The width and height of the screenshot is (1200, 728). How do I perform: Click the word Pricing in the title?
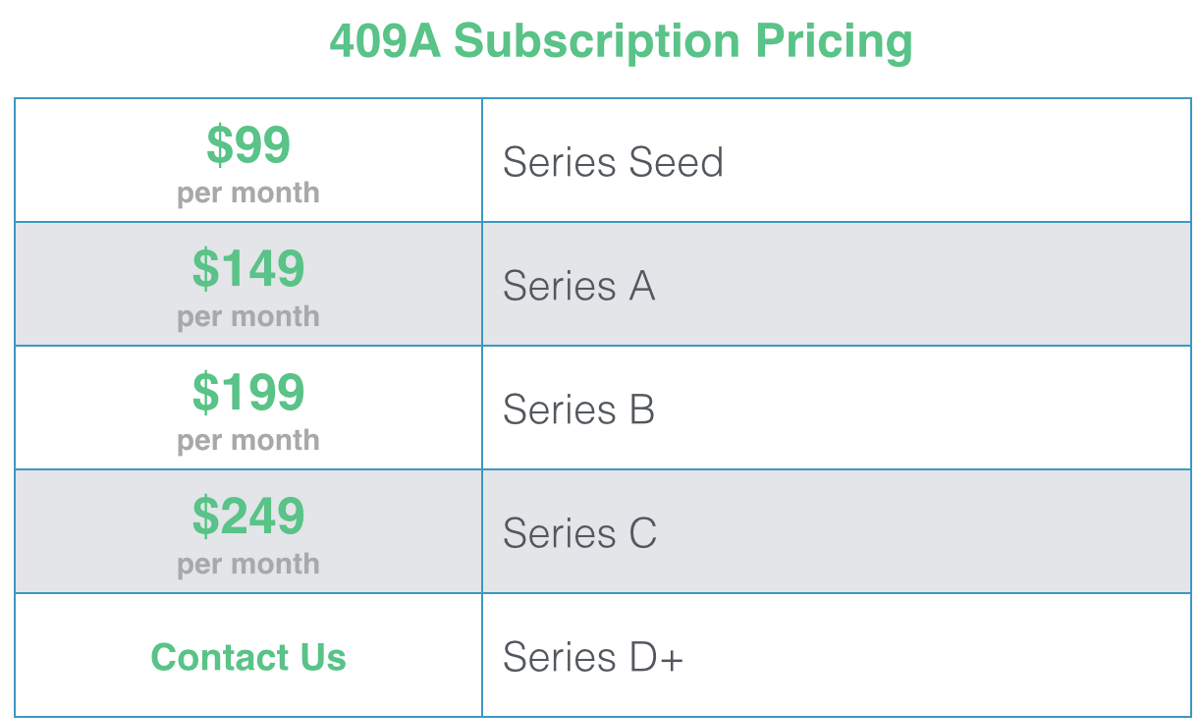833,42
